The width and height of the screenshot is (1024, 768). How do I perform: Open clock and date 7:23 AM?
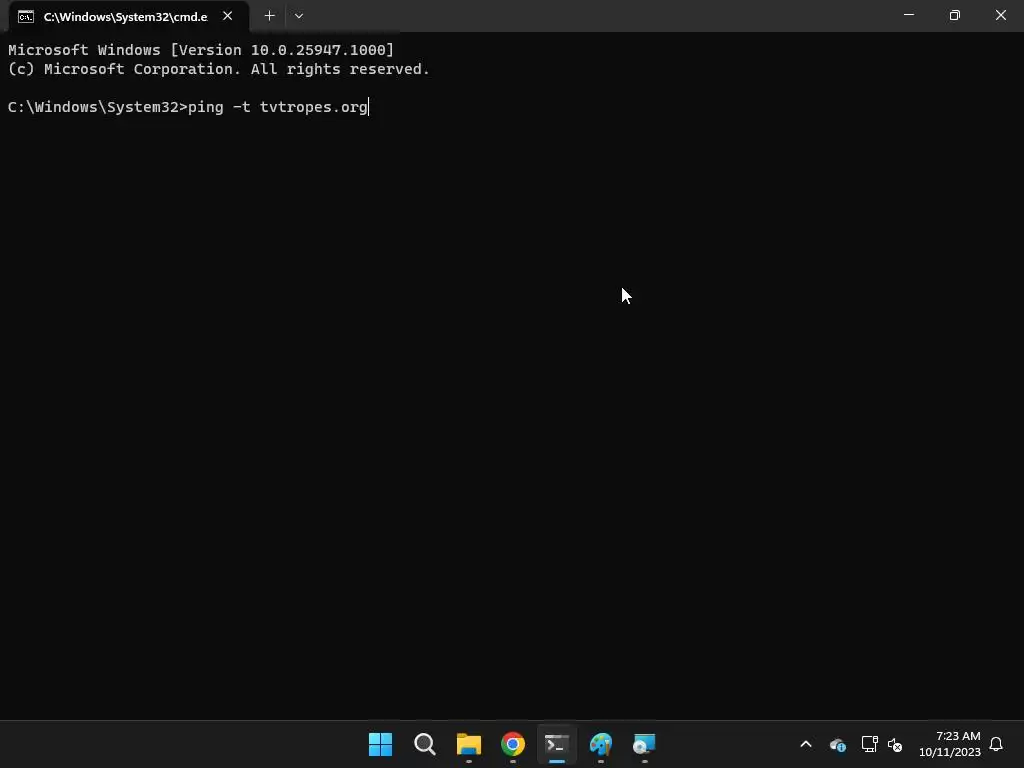pos(950,744)
